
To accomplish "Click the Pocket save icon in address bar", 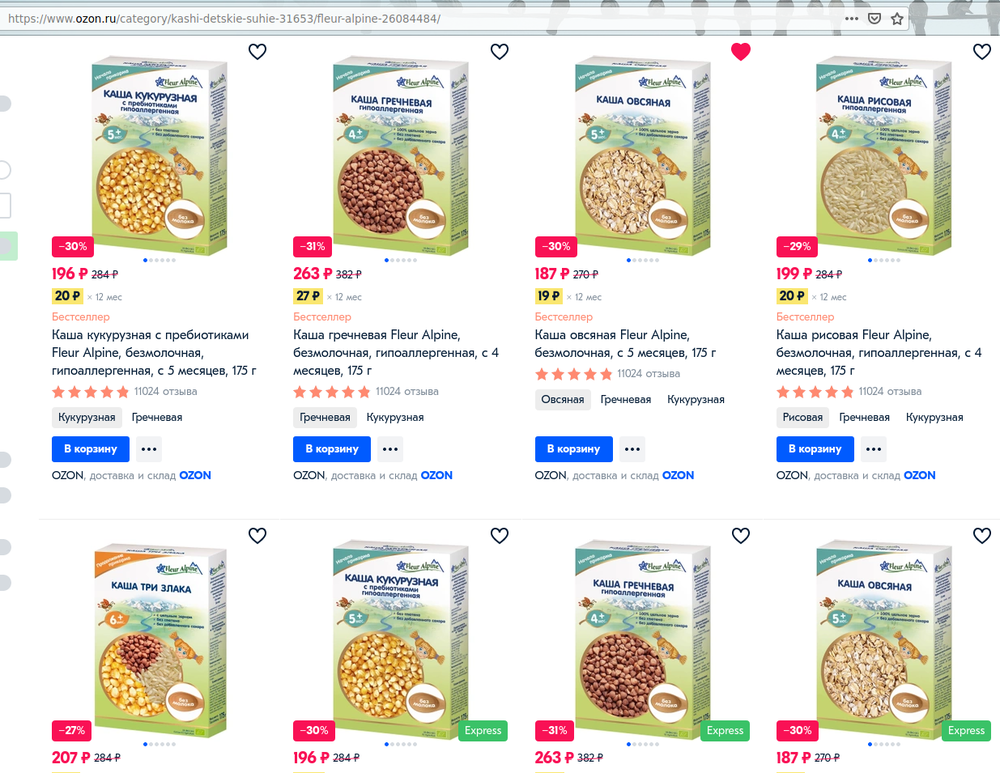I will 874,18.
